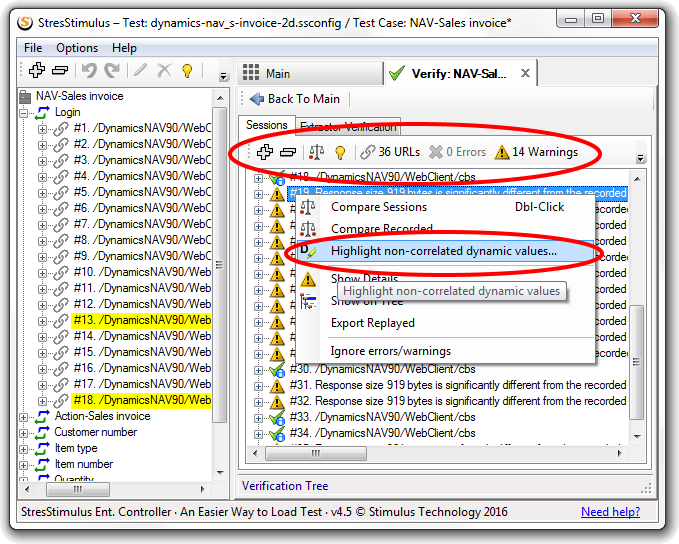
Task: Expand session #30 in the Sessions list
Action: tap(259, 370)
